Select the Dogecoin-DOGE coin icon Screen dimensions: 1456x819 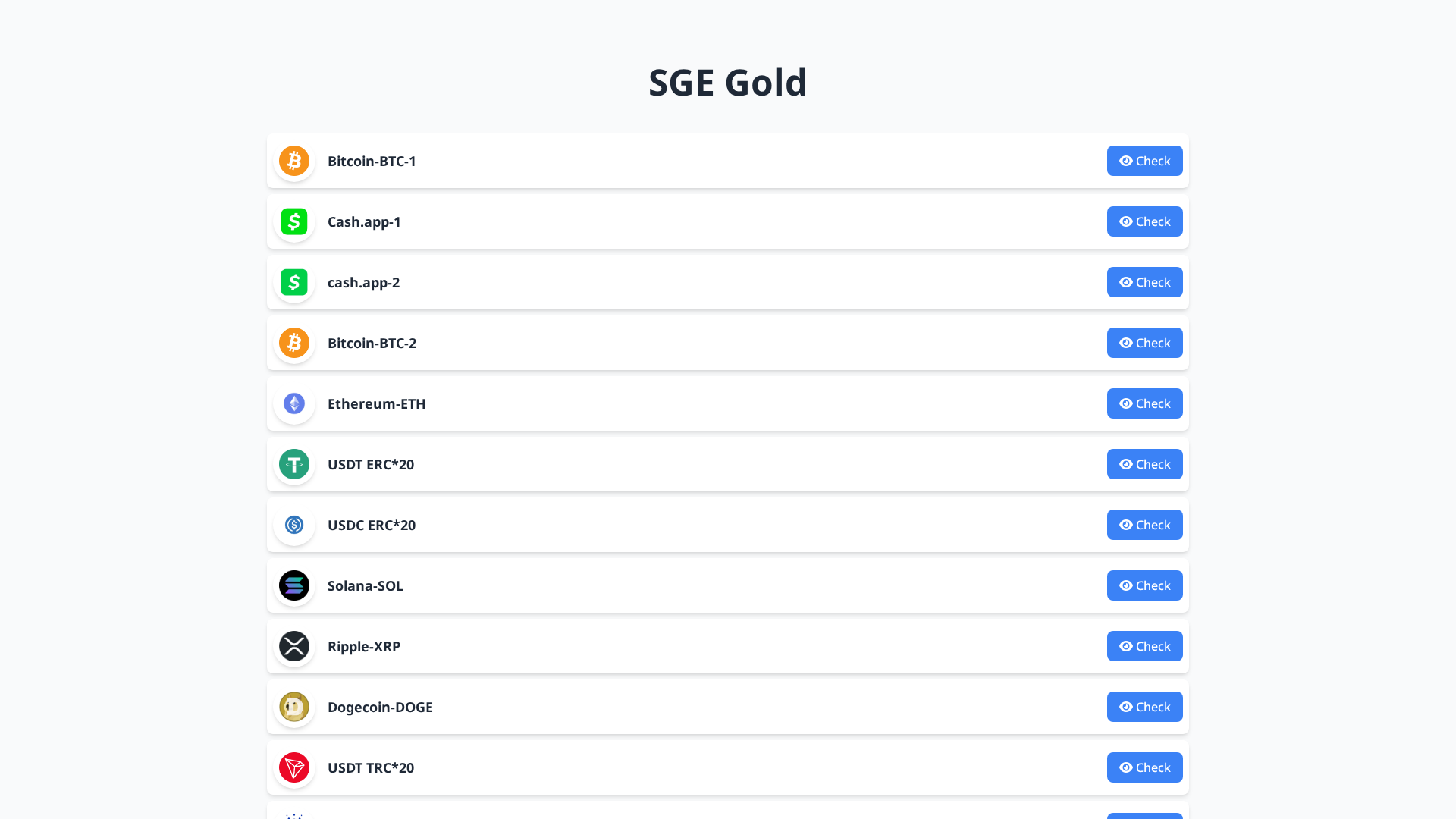point(293,707)
